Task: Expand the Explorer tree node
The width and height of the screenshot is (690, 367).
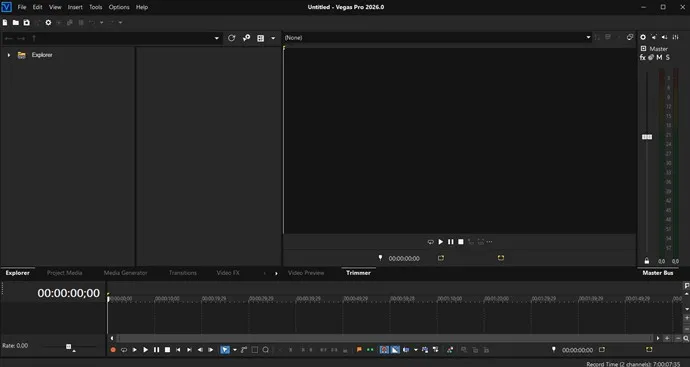Action: pos(8,55)
